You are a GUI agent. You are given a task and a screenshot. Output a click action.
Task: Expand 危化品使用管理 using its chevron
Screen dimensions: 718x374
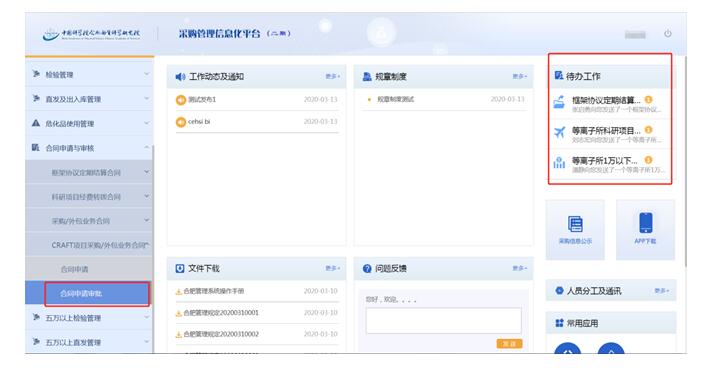click(147, 123)
